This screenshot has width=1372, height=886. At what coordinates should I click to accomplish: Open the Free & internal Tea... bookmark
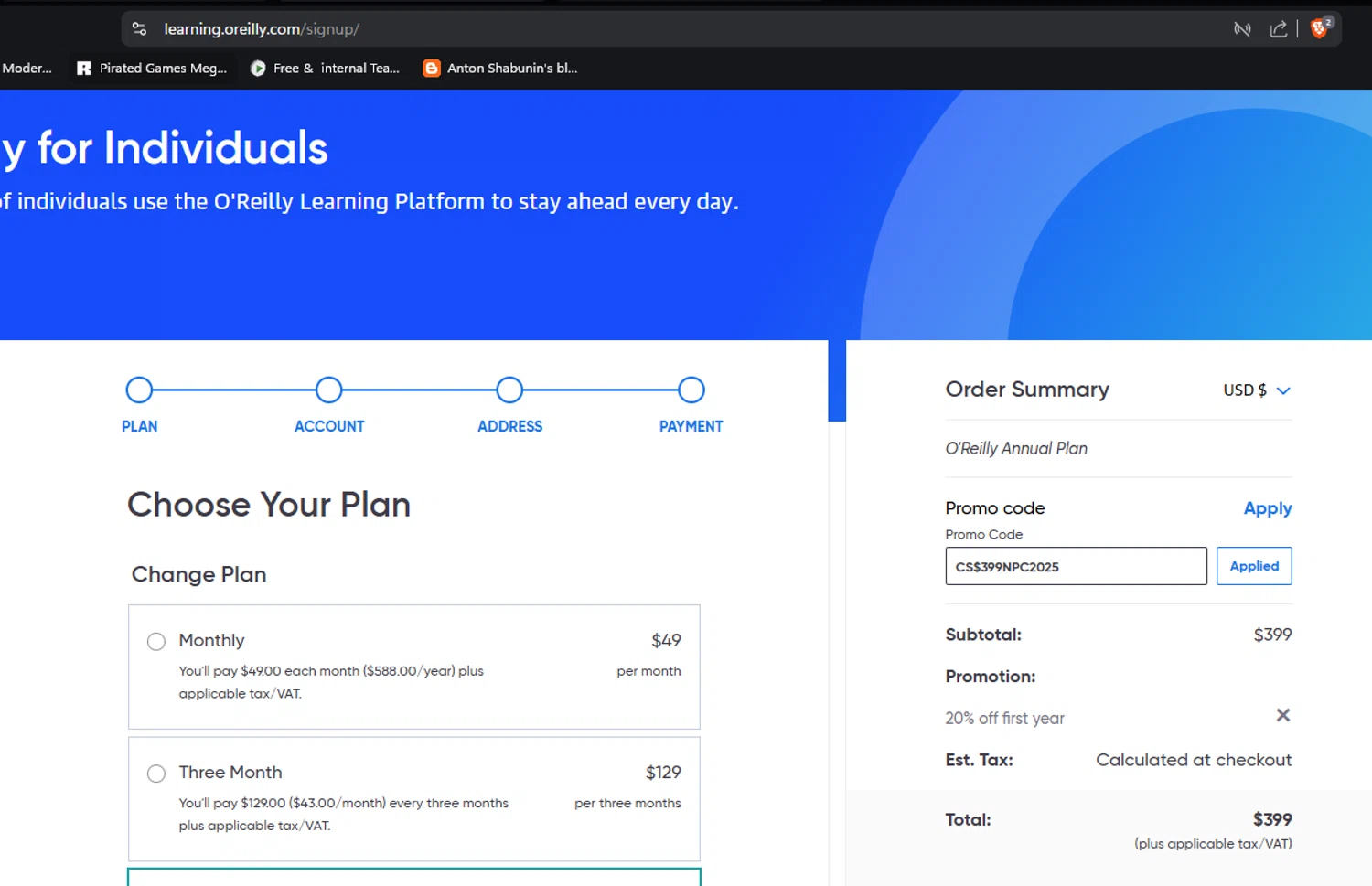[x=325, y=69]
